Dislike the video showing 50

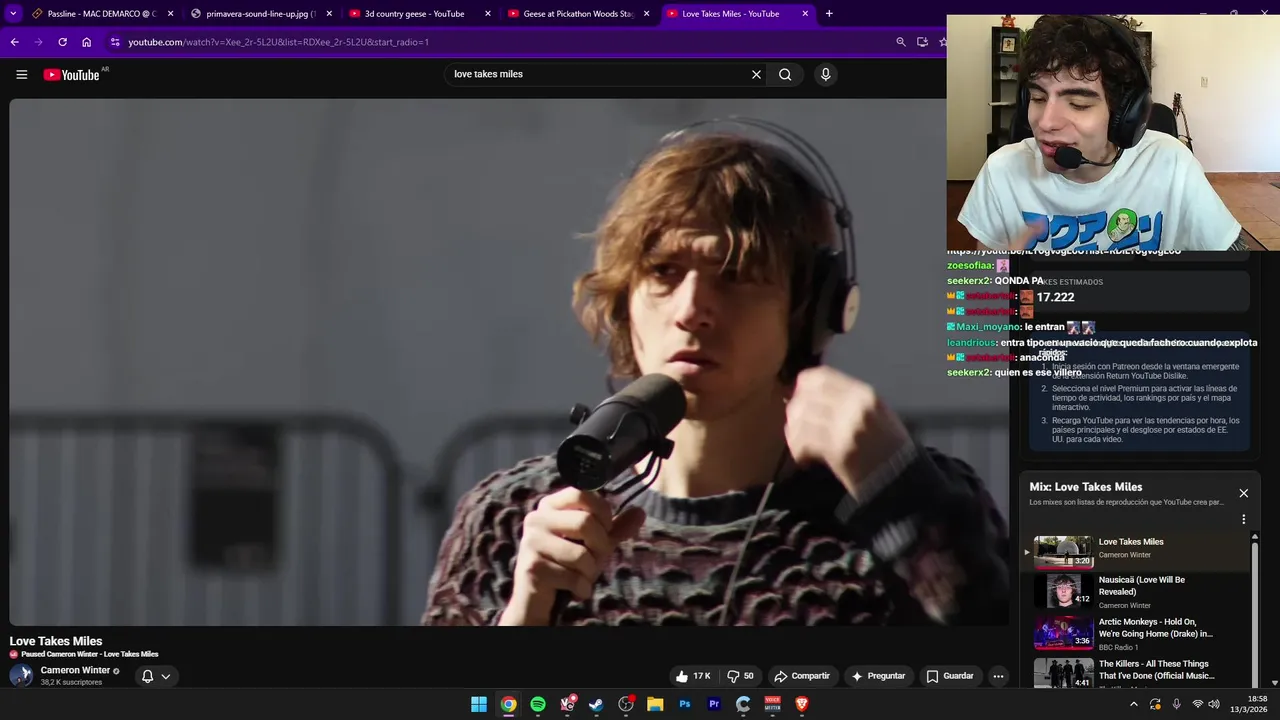741,676
